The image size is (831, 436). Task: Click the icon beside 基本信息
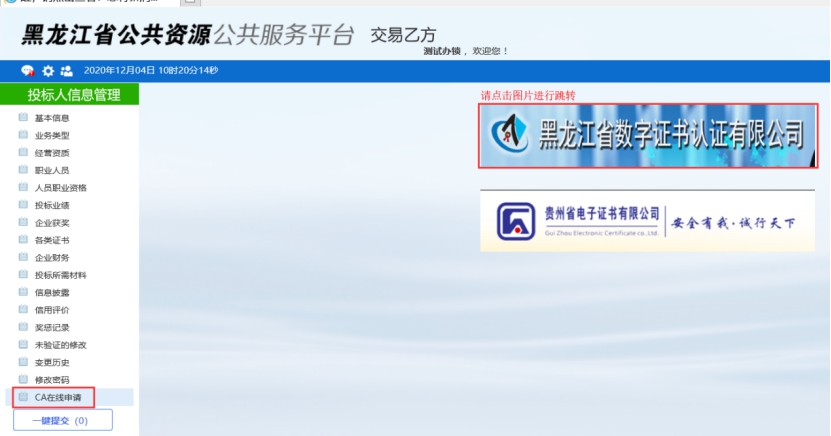[23, 118]
